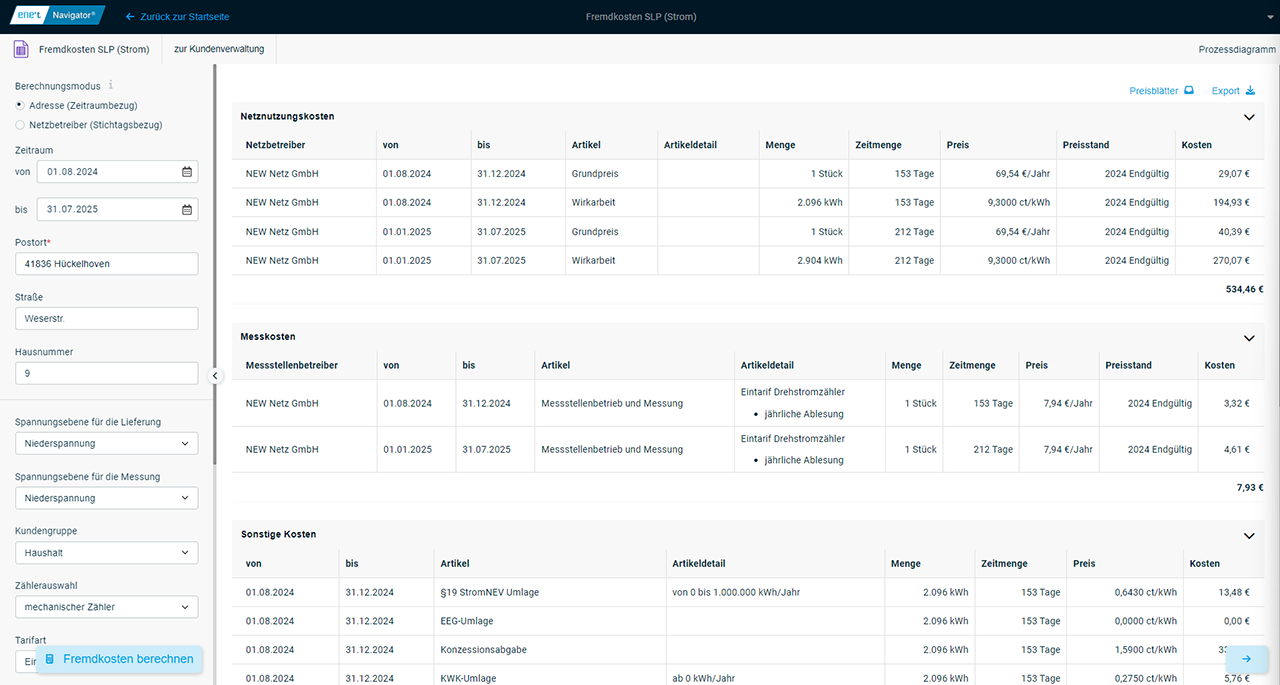1280x685 pixels.
Task: Collapse the left sidebar with arrow handle
Action: coord(214,376)
